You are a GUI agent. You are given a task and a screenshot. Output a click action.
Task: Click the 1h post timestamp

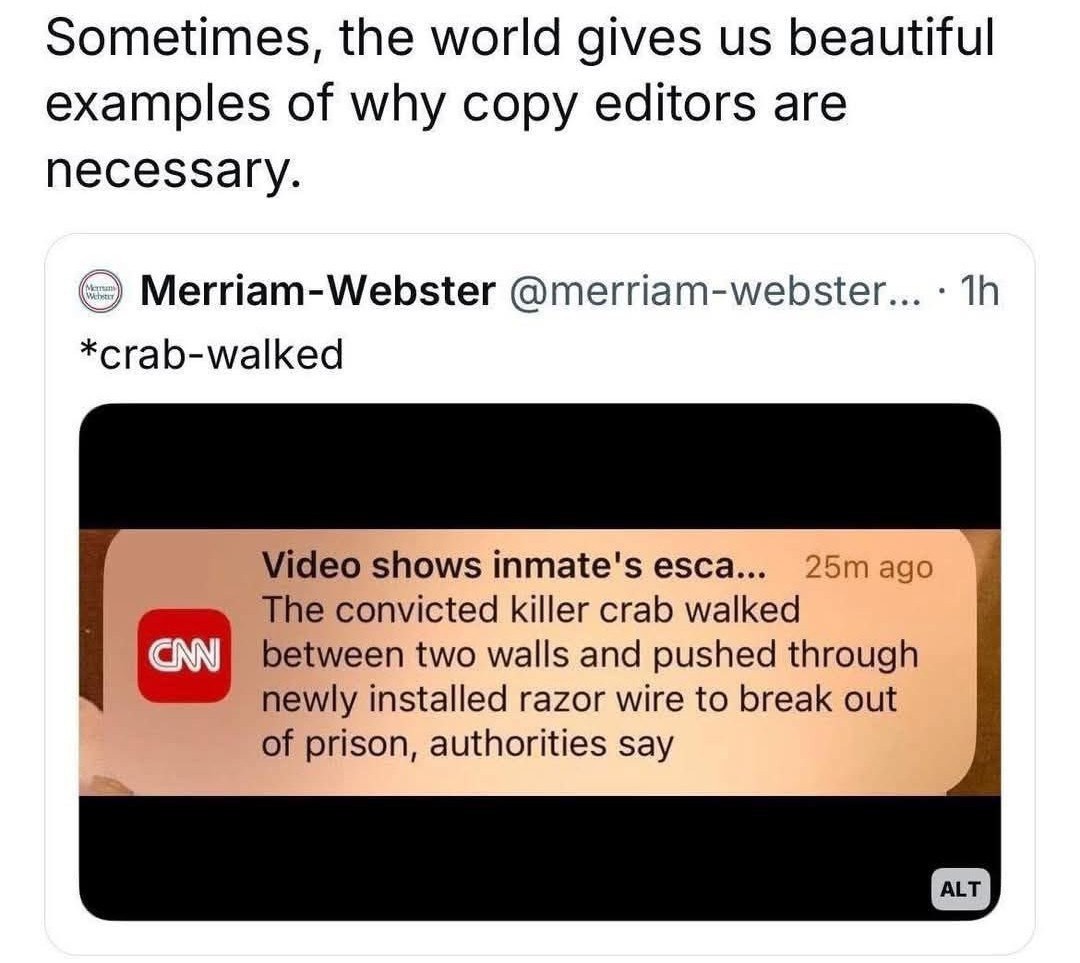coord(977,291)
